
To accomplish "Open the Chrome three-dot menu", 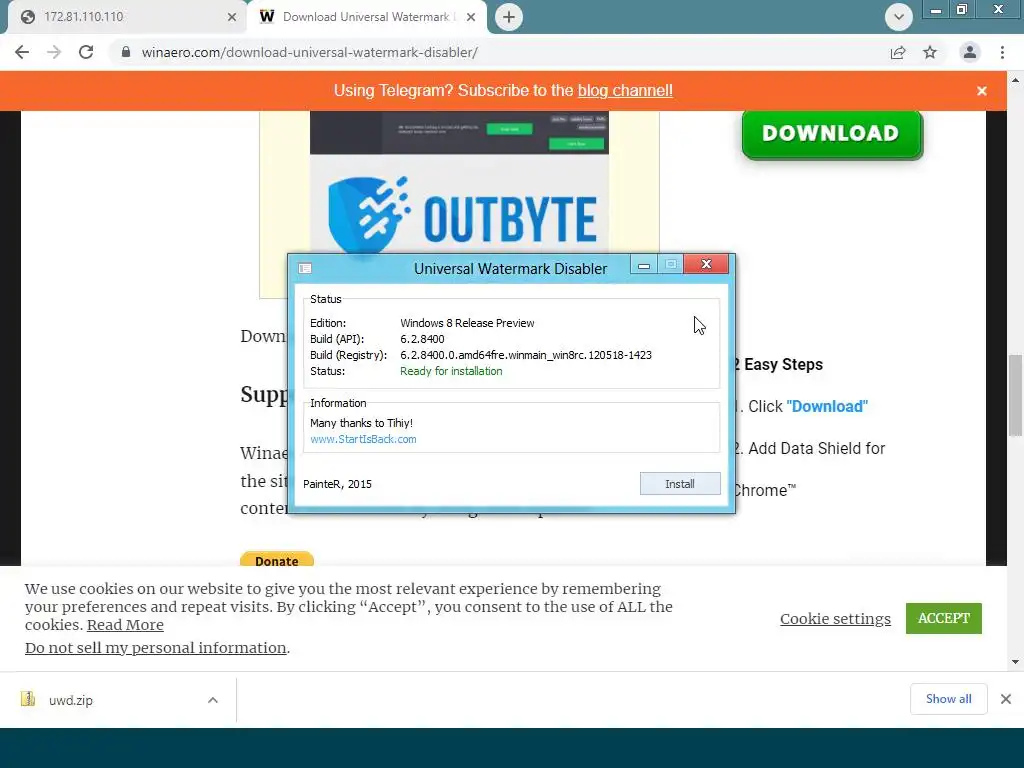I will [1002, 52].
